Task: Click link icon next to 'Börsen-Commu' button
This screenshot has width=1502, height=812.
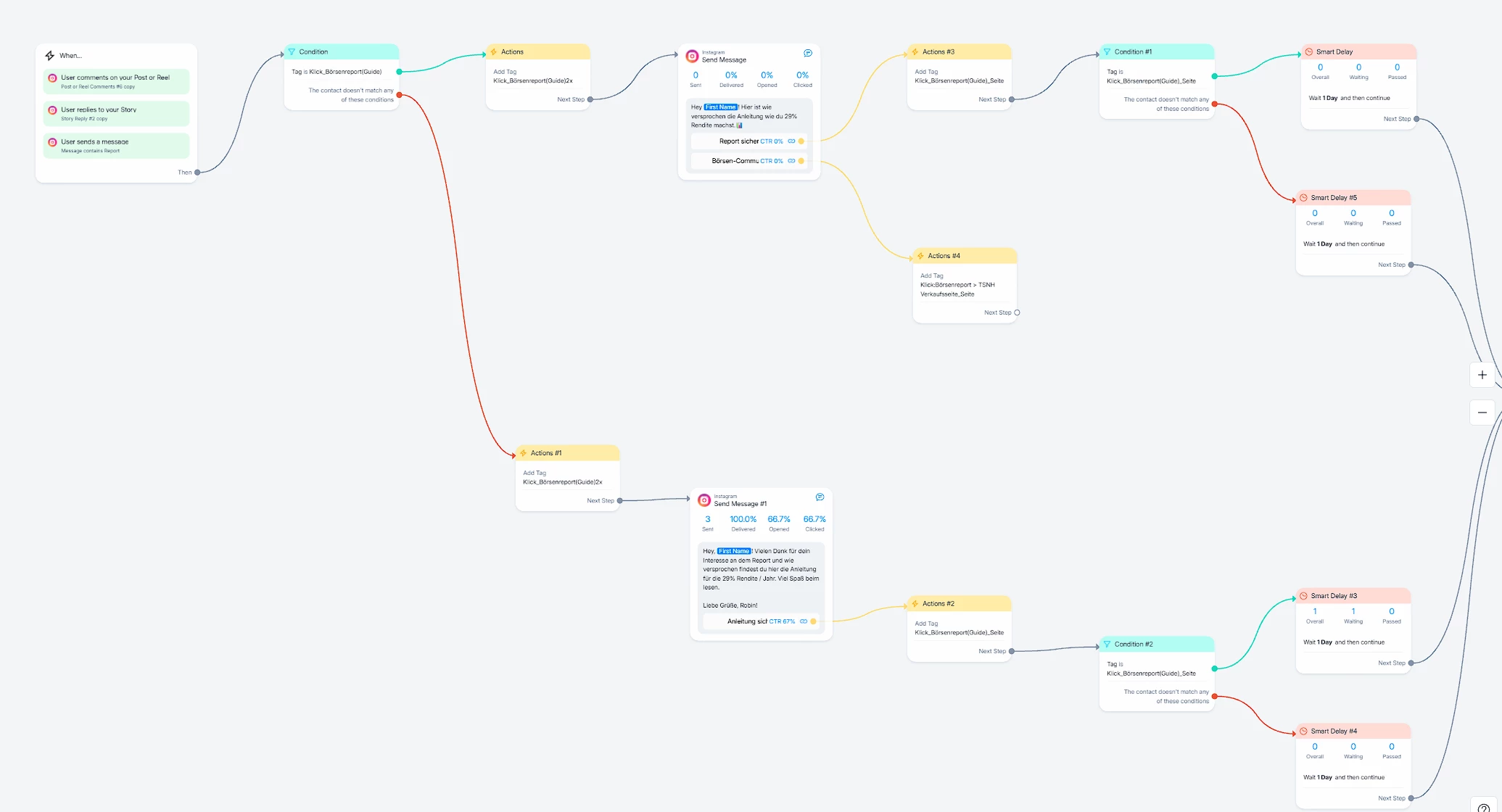Action: coord(791,161)
